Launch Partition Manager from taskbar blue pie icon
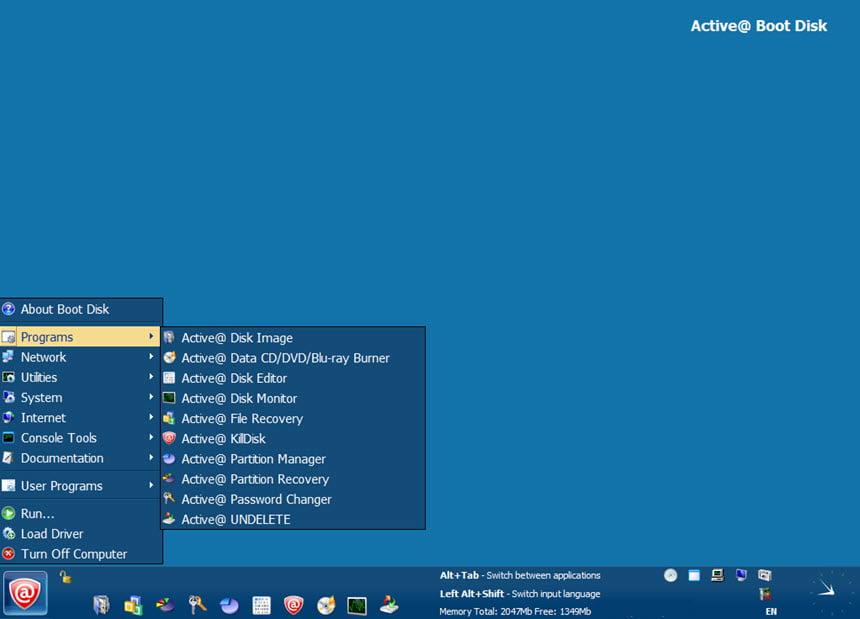This screenshot has width=860, height=619. [x=229, y=605]
